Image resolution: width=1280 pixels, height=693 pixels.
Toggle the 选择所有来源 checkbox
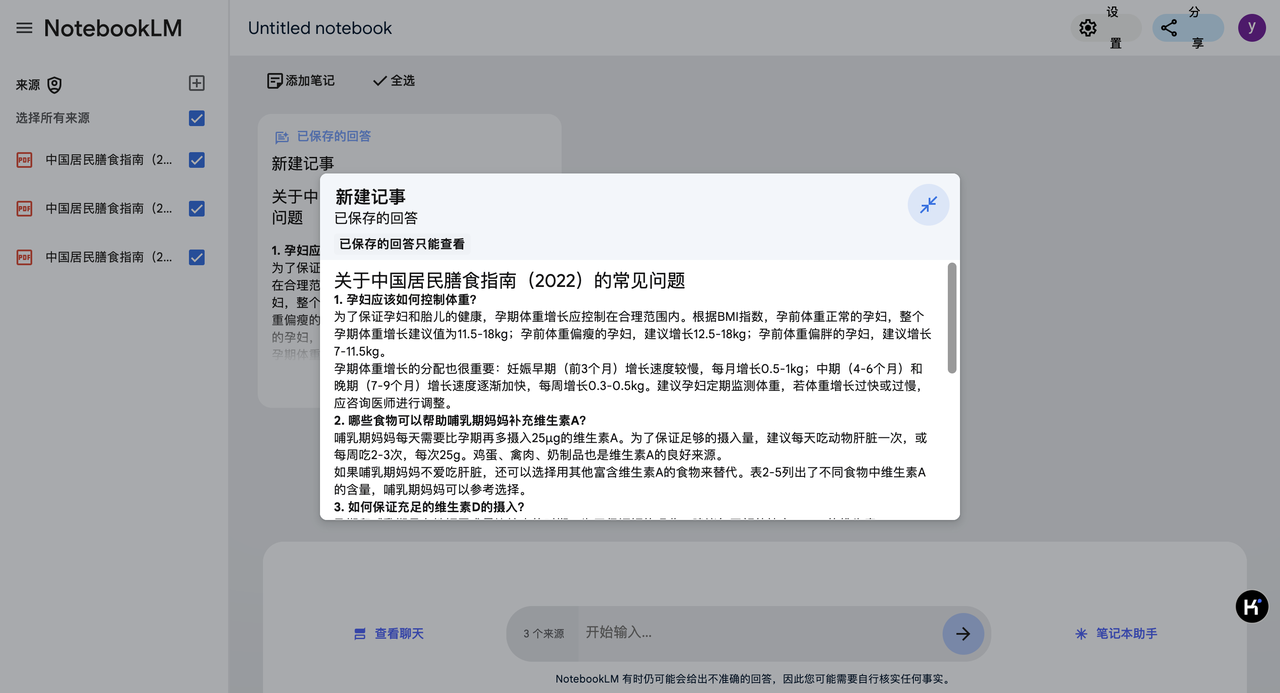click(197, 118)
